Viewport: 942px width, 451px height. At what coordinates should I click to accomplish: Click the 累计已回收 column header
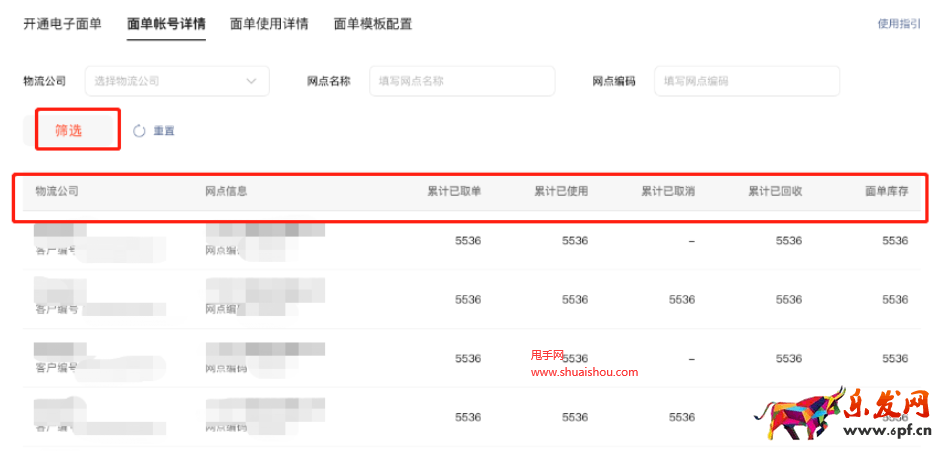pyautogui.click(x=775, y=191)
